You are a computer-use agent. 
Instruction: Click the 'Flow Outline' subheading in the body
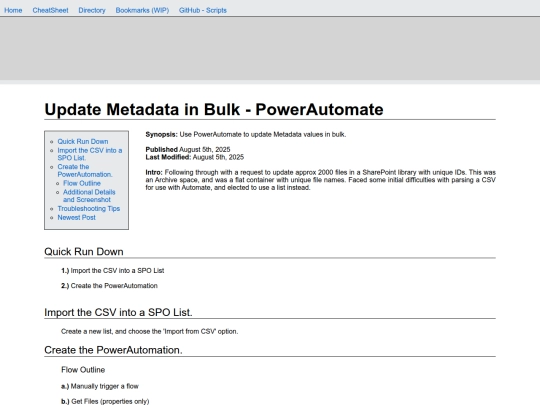coord(83,370)
